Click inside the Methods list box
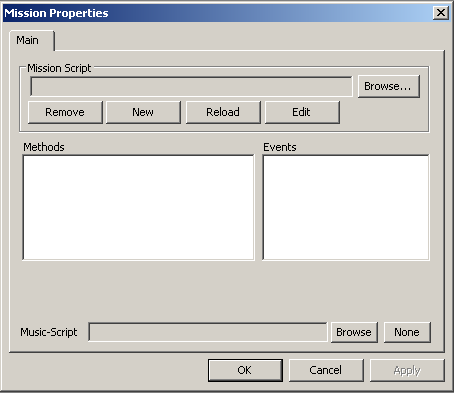Image resolution: width=454 pixels, height=393 pixels. pos(138,207)
